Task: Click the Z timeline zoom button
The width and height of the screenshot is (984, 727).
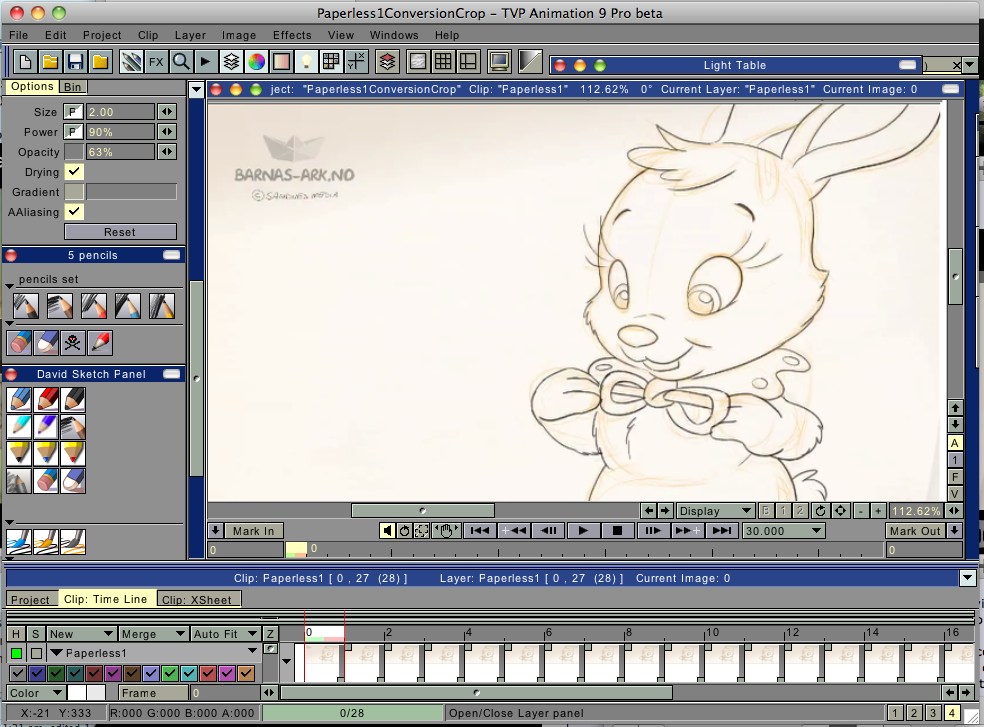Action: 270,634
